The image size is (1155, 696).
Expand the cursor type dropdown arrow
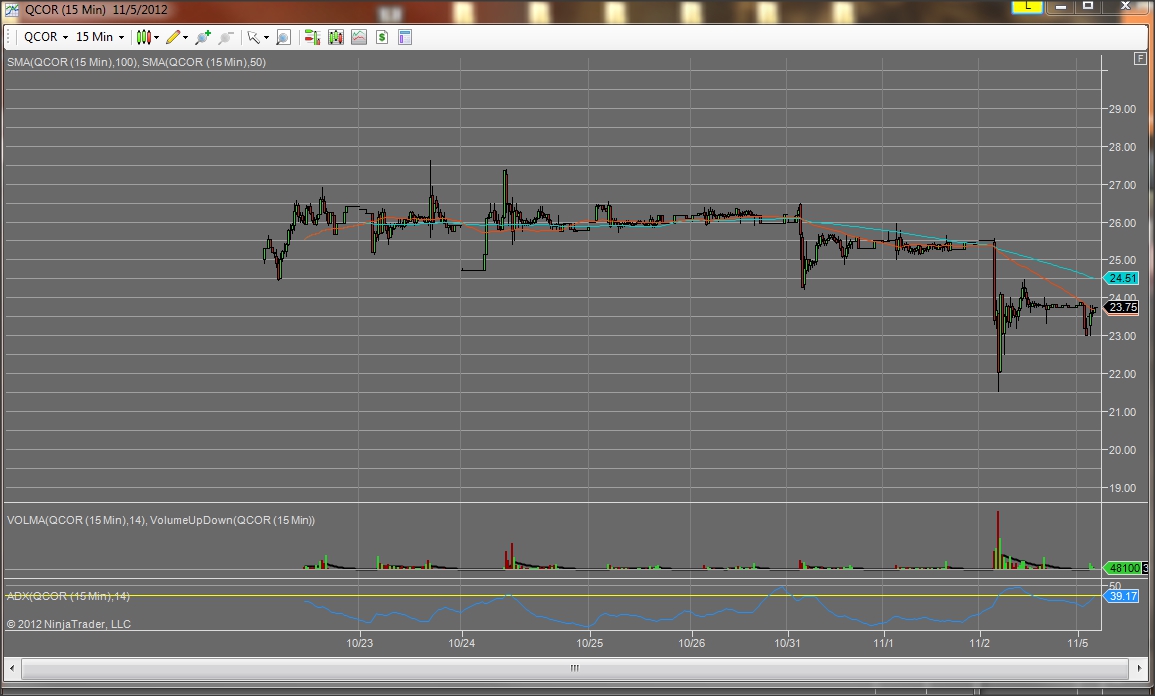point(266,38)
